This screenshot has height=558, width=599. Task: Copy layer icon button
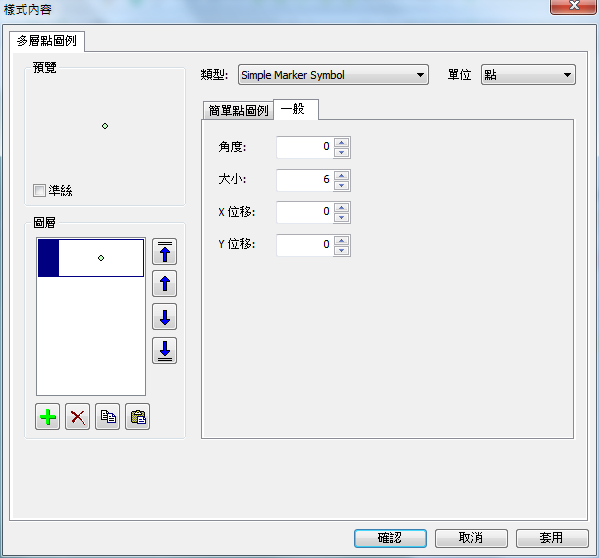[x=107, y=417]
